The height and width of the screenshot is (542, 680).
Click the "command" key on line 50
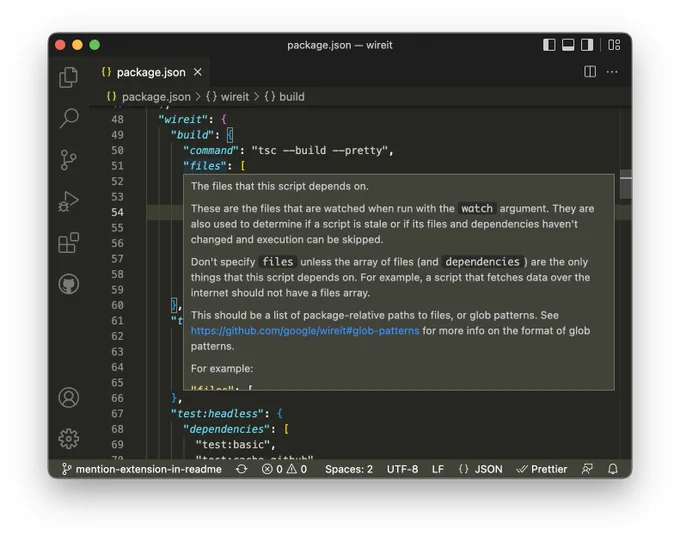point(211,150)
